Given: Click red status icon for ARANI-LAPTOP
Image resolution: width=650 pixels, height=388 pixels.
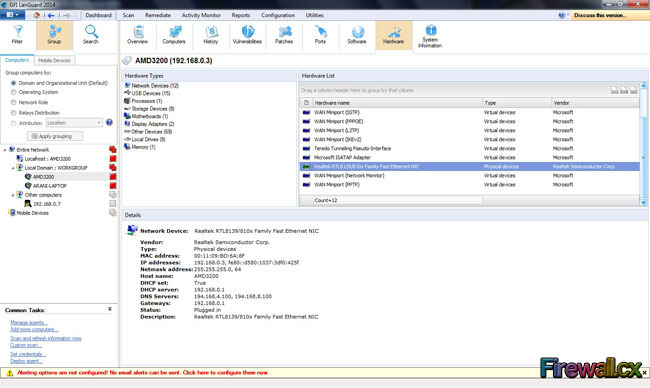Looking at the screenshot, I should 113,186.
